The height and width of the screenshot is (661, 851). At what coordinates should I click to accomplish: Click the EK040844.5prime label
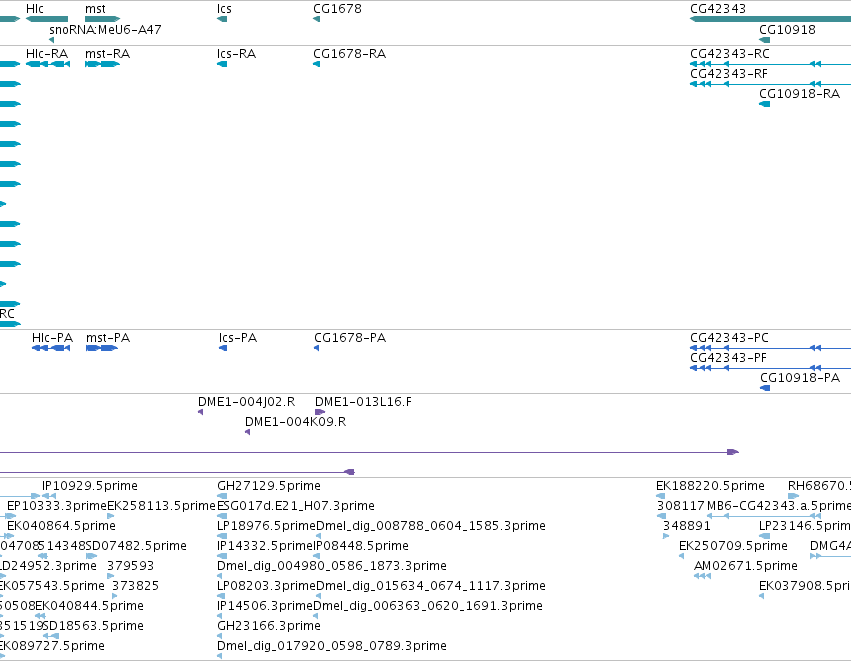(x=90, y=606)
